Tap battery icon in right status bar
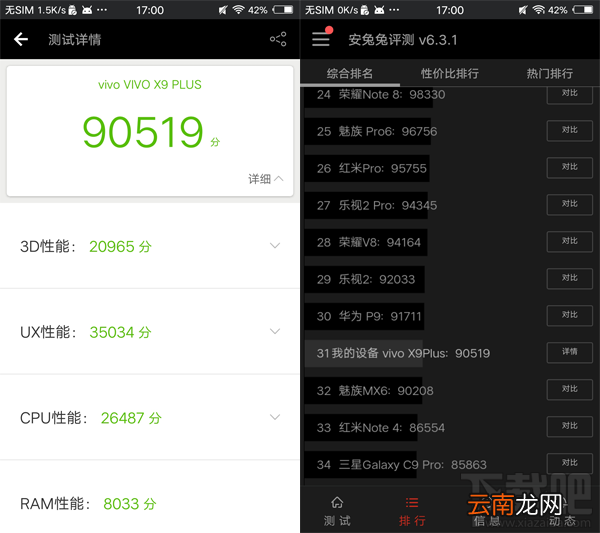 583,10
